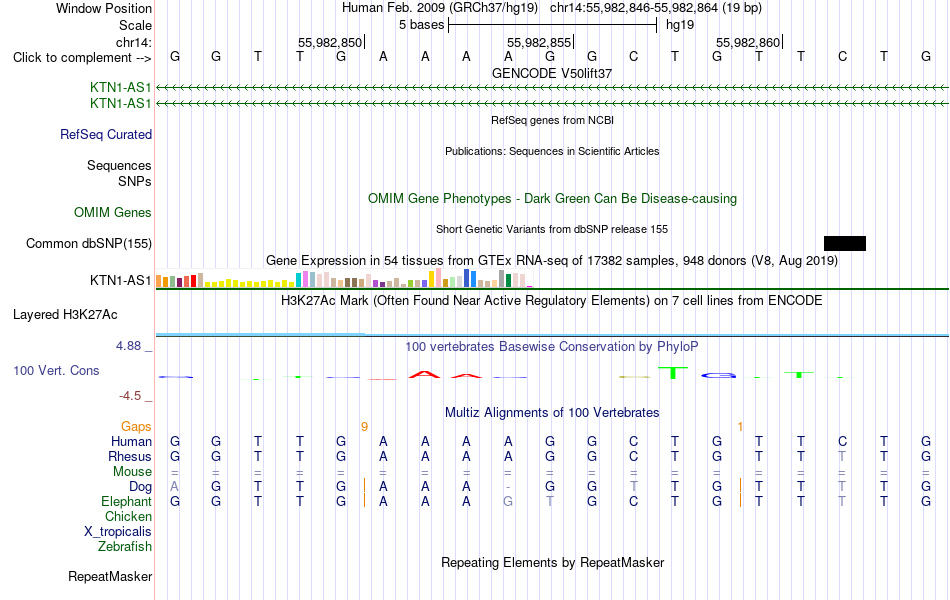Click Common dbSNP(155) track label
The width and height of the screenshot is (950, 600).
coord(89,244)
